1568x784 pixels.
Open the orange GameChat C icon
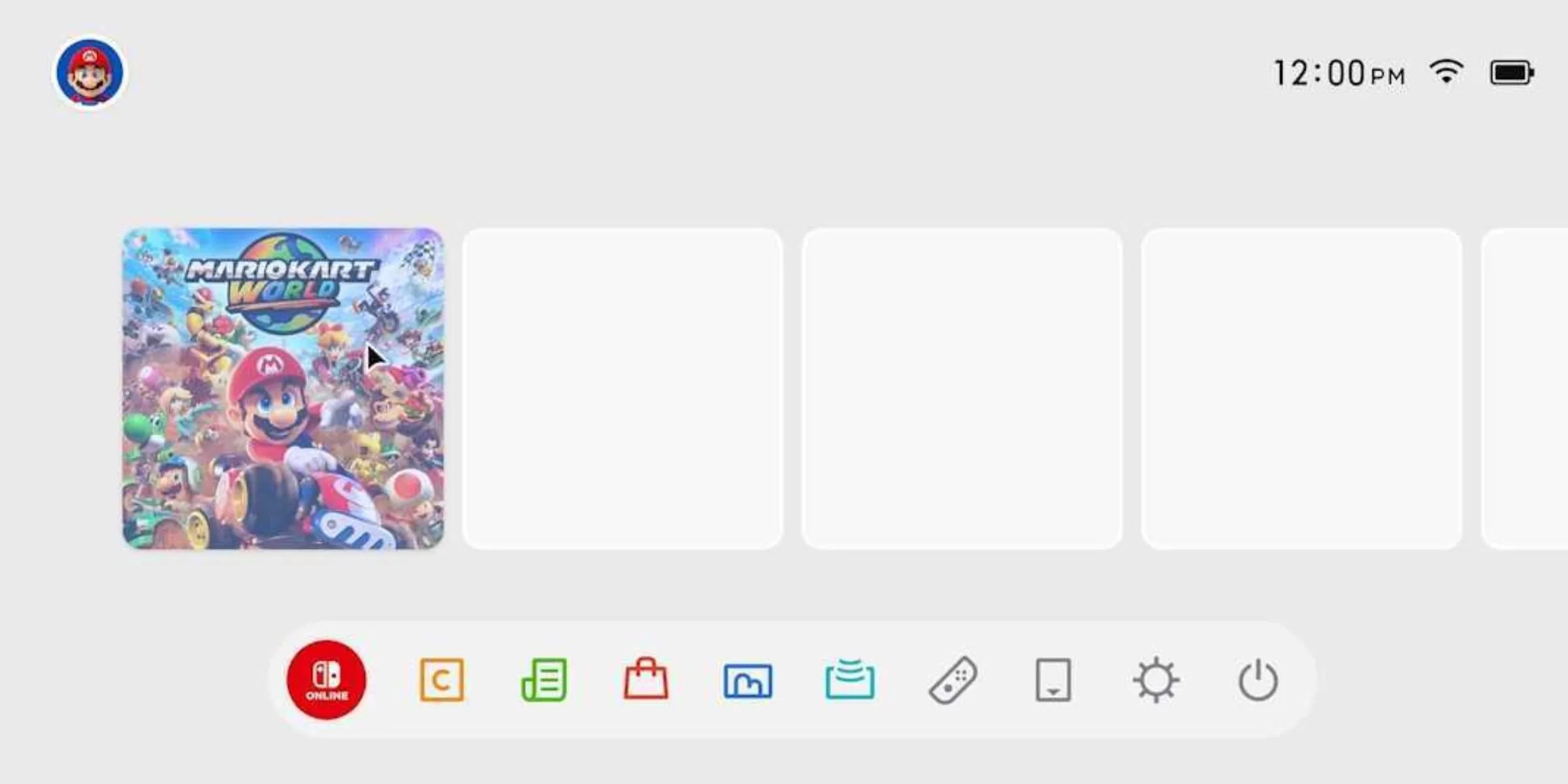[x=442, y=679]
